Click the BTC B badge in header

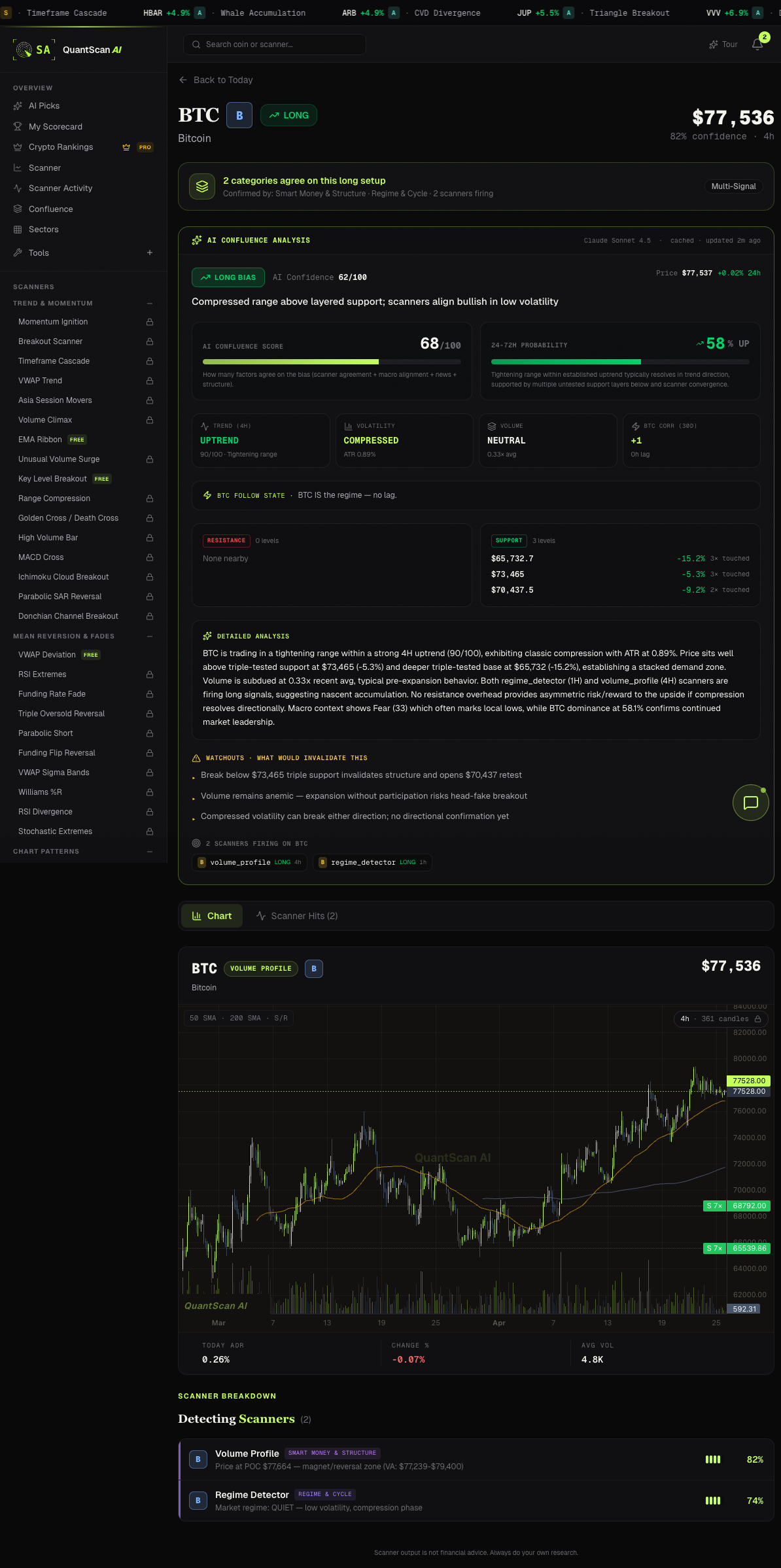point(239,115)
